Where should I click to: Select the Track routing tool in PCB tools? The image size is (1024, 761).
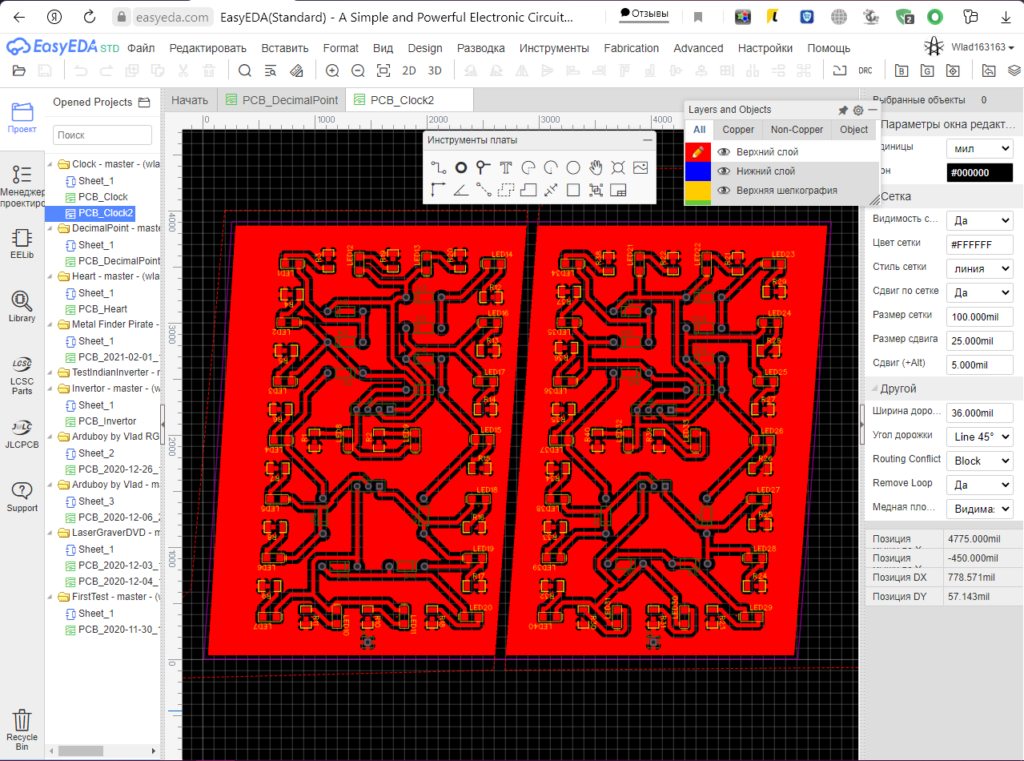(x=438, y=168)
